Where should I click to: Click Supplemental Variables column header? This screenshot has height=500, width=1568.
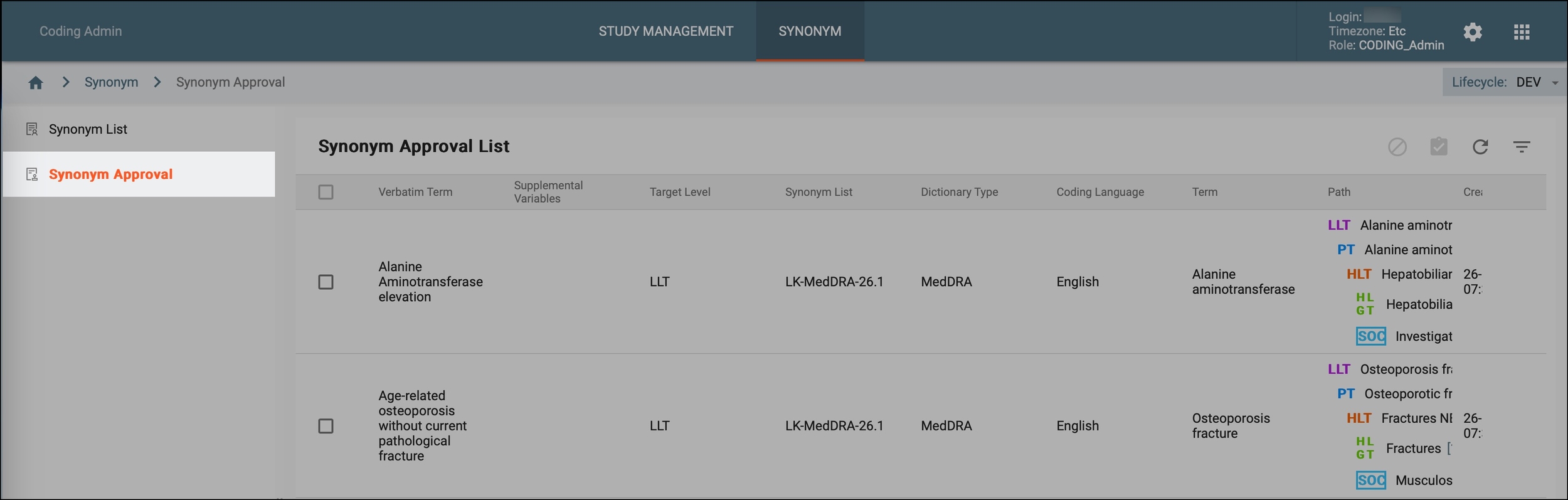pos(548,192)
